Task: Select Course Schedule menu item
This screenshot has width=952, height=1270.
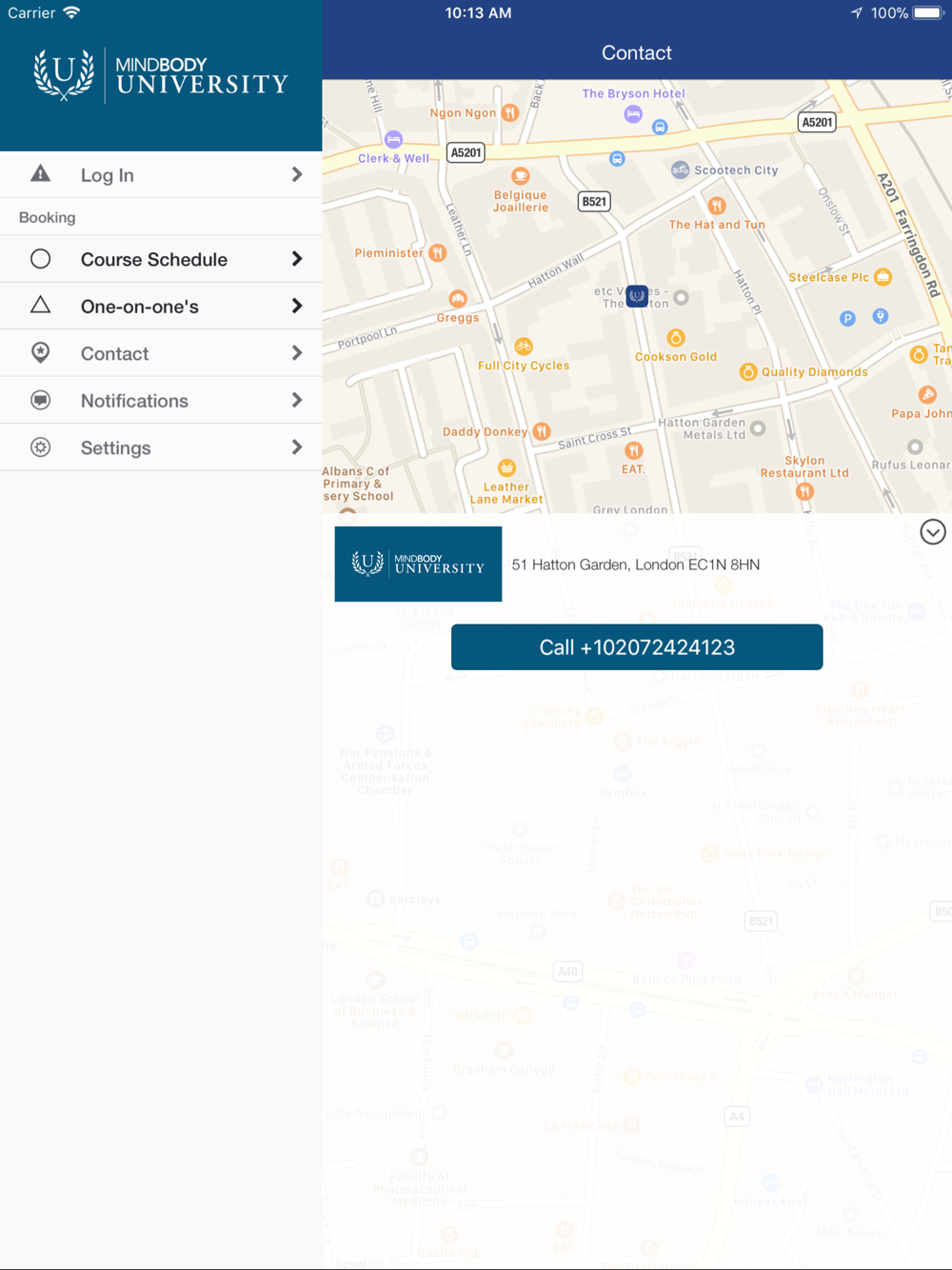Action: tap(161, 259)
